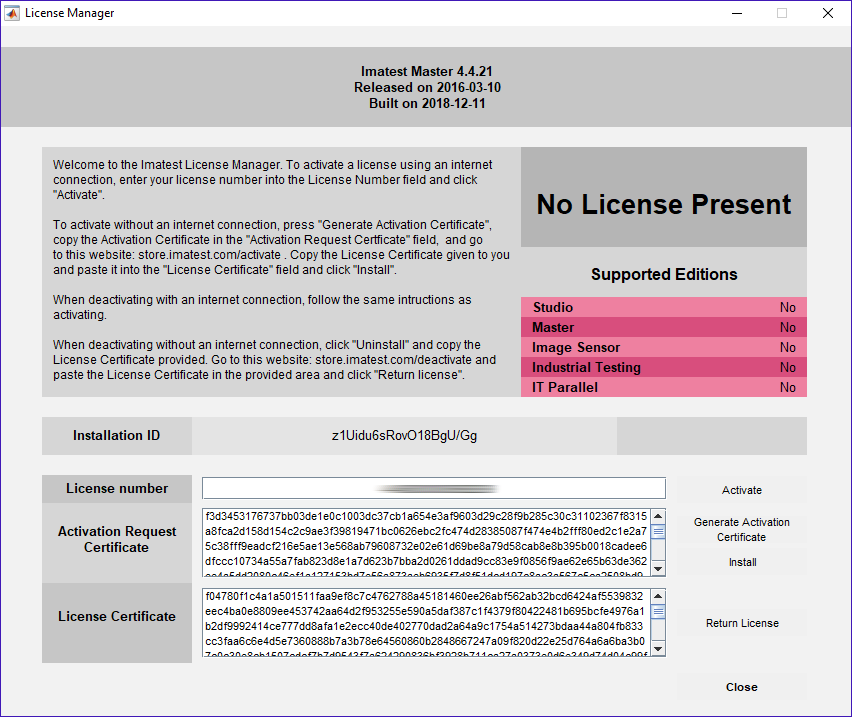
Task: Click down arrow of License Certificate scrollbar
Action: (658, 649)
